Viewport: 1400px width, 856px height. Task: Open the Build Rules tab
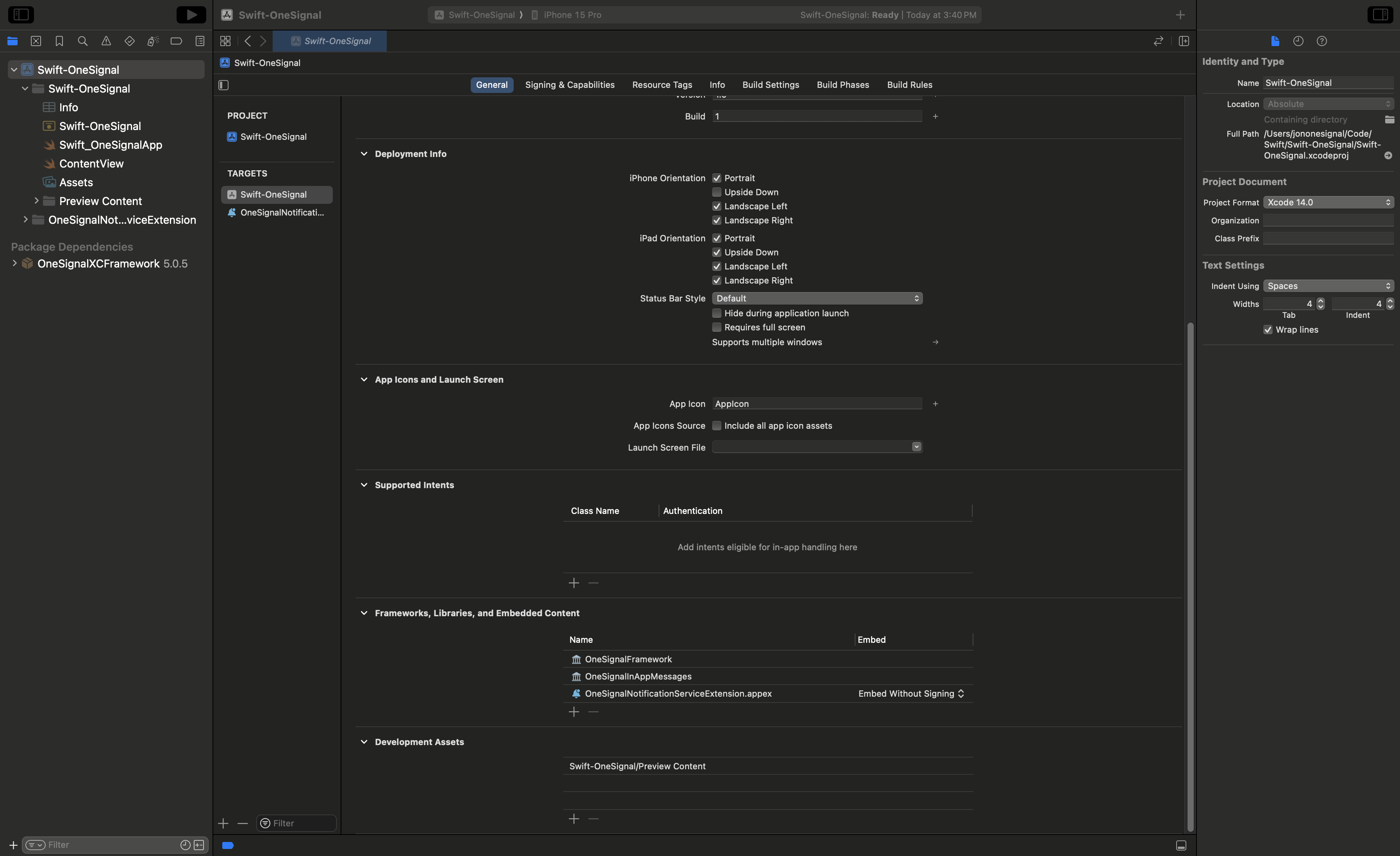910,85
